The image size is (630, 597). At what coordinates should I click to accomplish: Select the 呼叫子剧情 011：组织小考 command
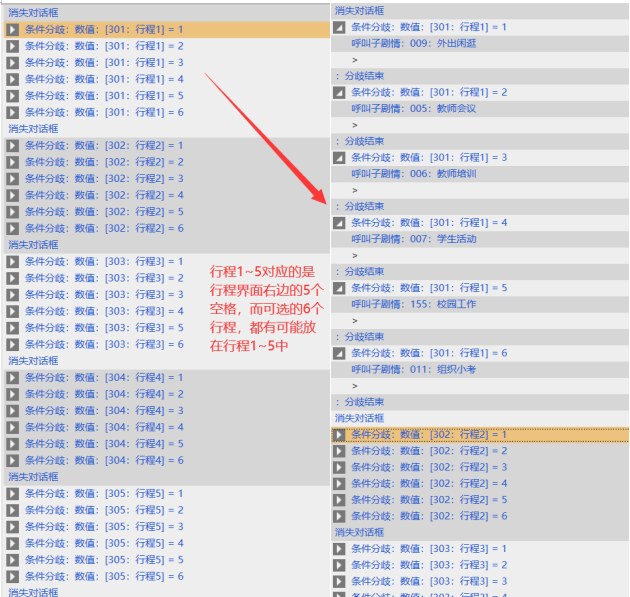point(413,369)
